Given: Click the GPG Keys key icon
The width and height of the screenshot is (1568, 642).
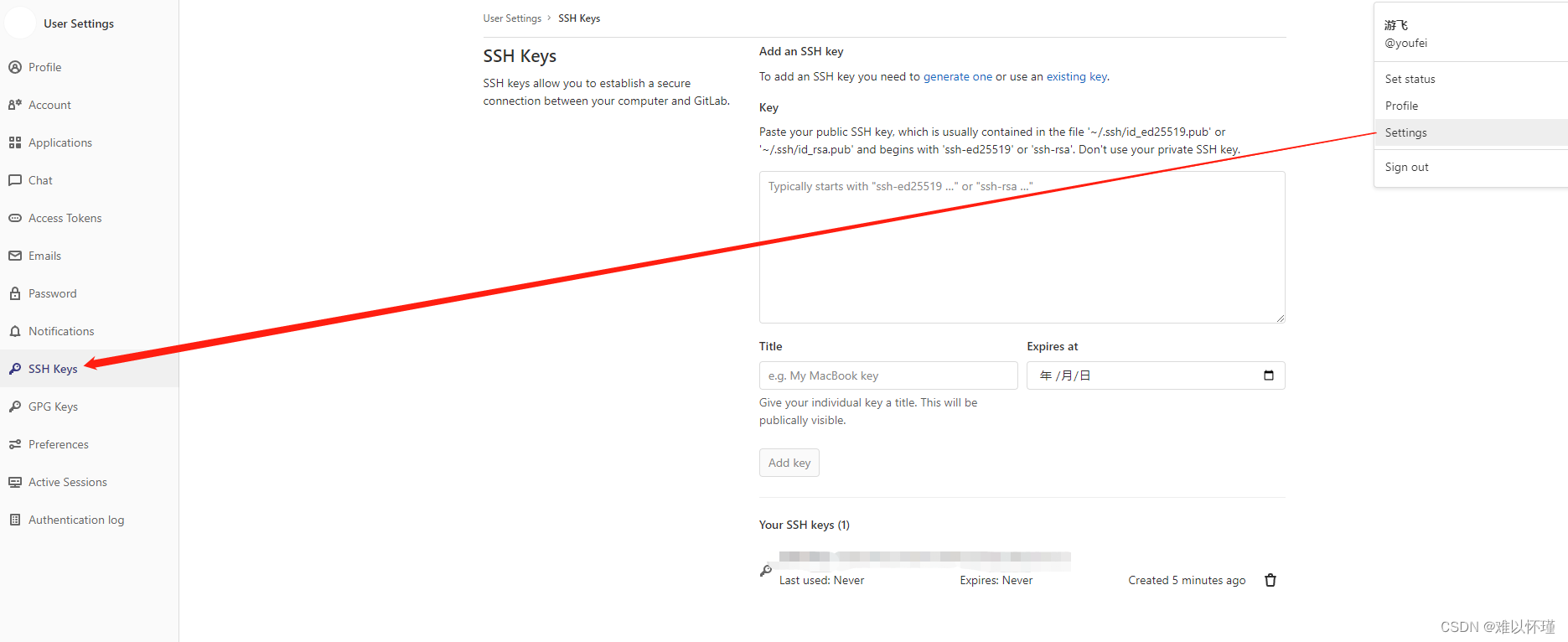Looking at the screenshot, I should click(15, 406).
